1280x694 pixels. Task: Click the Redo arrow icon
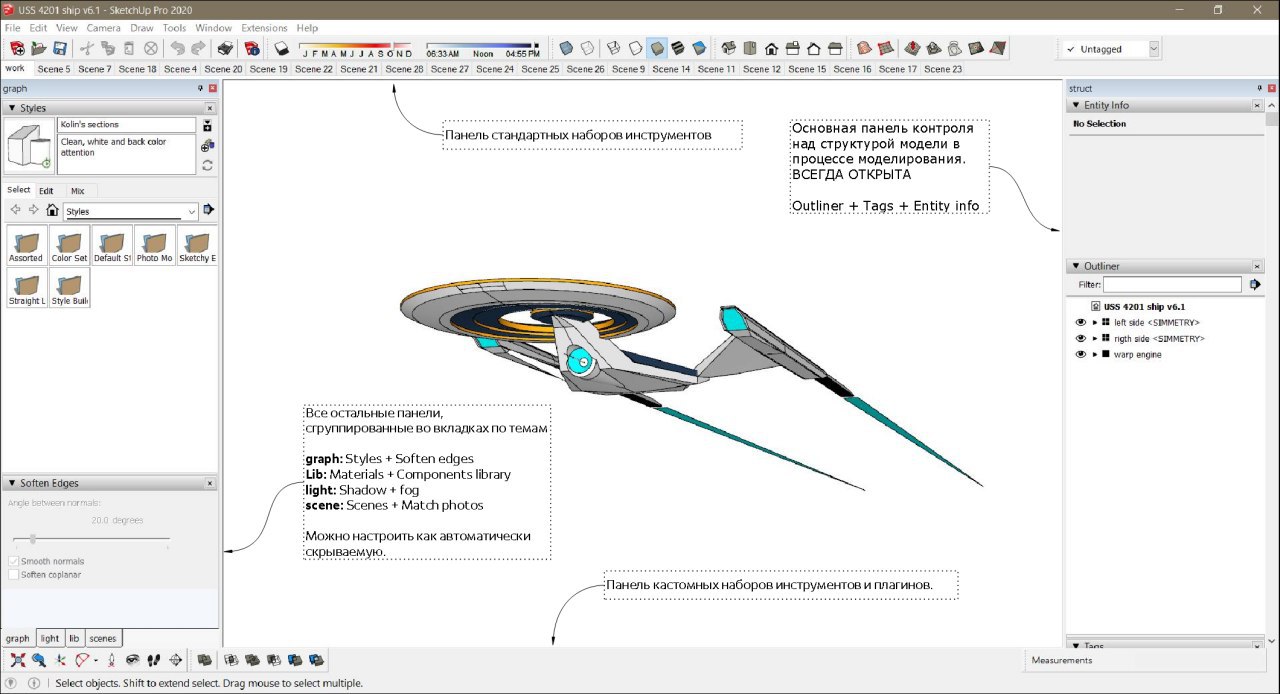(x=199, y=48)
